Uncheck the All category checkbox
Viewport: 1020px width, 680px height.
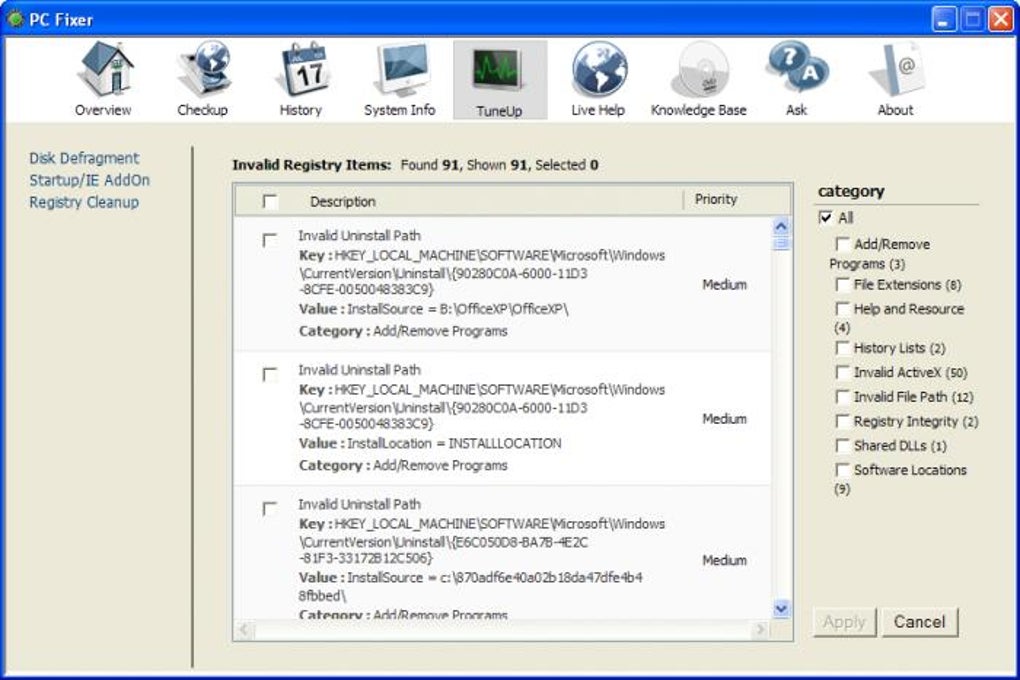825,217
